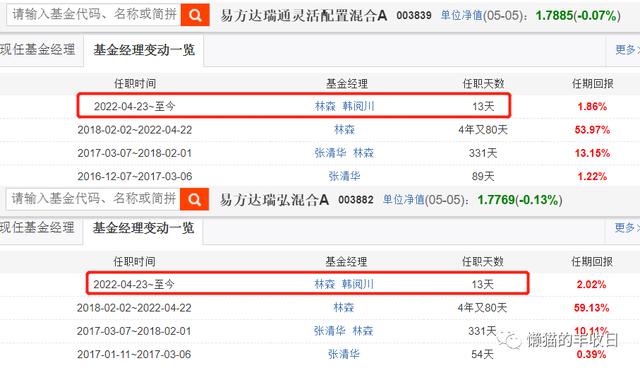Open 现任基金经理 tab in 易方达瑞通 section
Screen dimensions: 640x368
coord(38,50)
